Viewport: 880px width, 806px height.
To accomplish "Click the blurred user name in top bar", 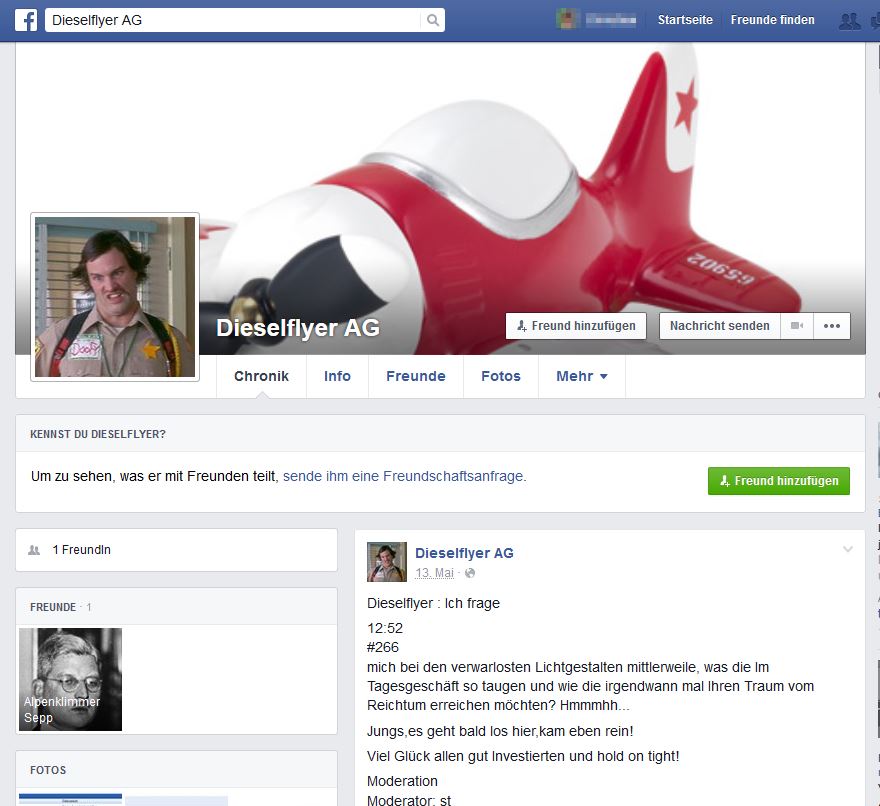I will pos(611,20).
